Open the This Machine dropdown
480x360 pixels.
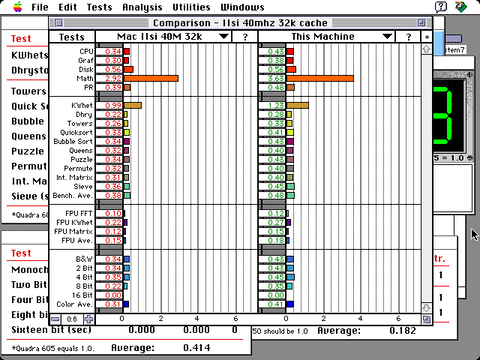pyautogui.click(x=326, y=37)
